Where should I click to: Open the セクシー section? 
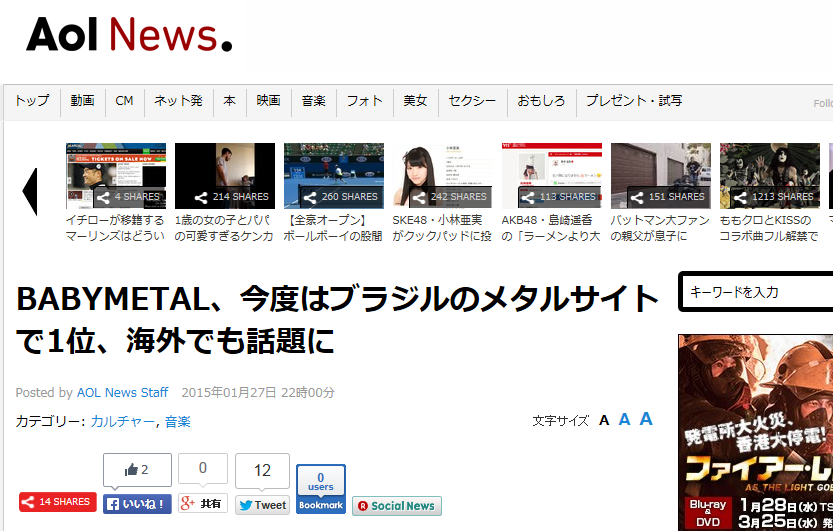point(472,100)
